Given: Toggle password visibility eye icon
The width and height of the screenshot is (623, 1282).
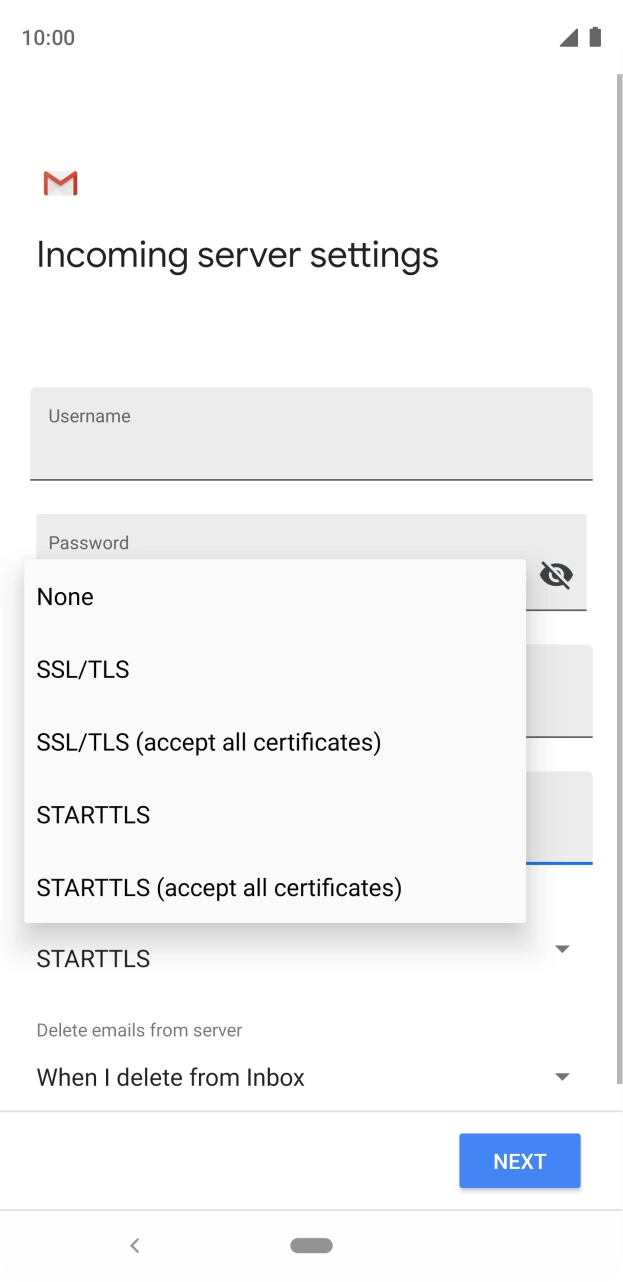Looking at the screenshot, I should click(556, 575).
